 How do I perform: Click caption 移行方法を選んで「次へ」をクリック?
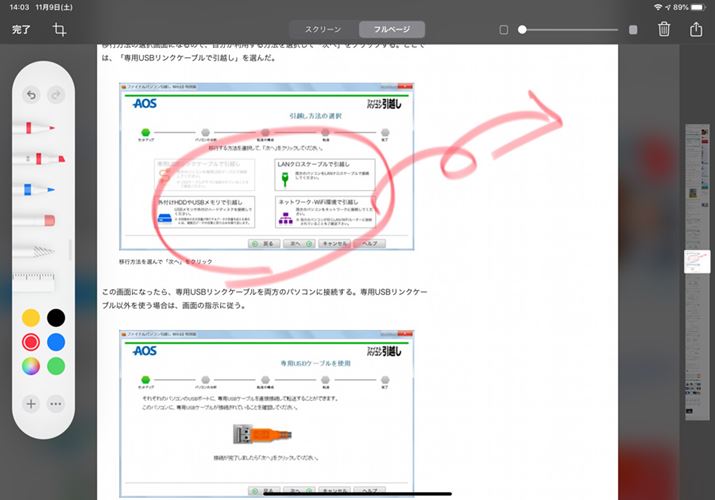(166, 262)
